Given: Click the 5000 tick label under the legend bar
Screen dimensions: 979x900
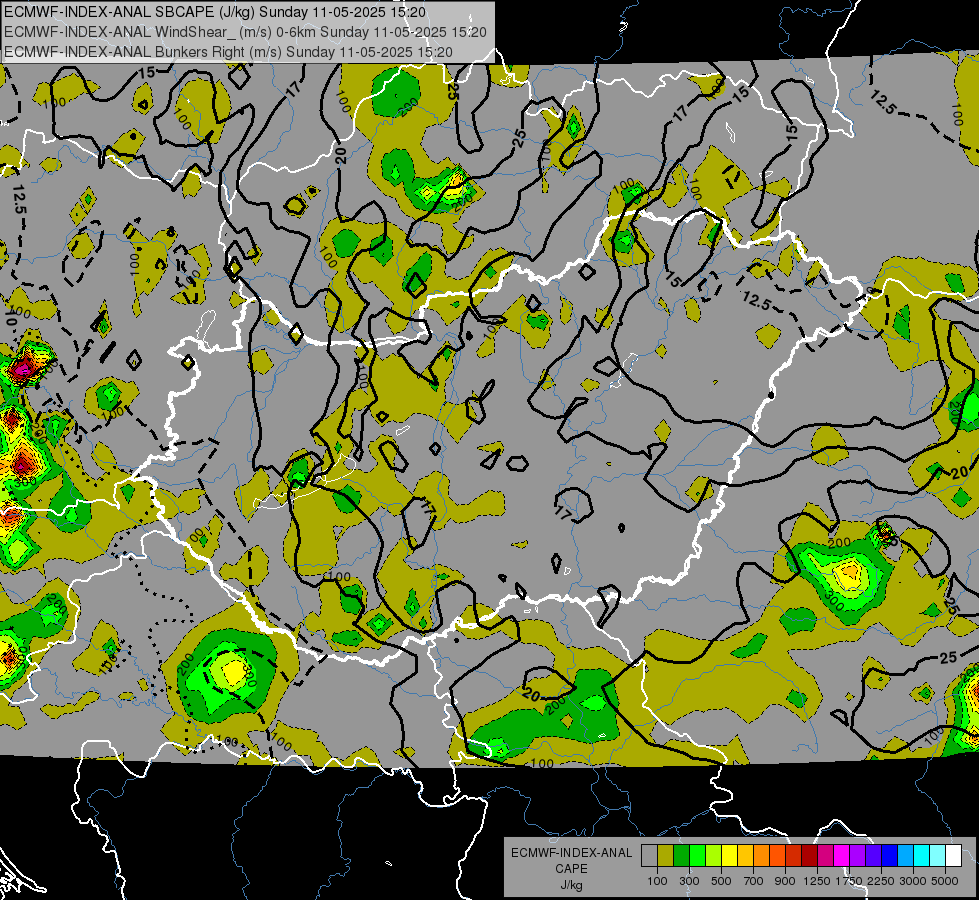Looking at the screenshot, I should coord(945,881).
